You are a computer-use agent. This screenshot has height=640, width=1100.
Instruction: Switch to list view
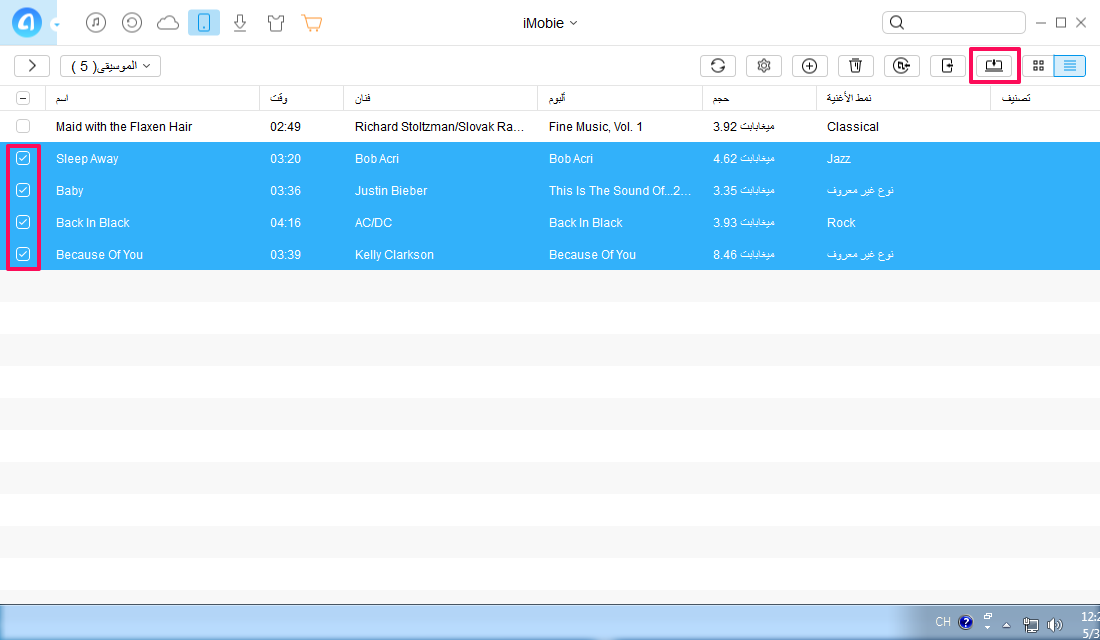click(1070, 66)
